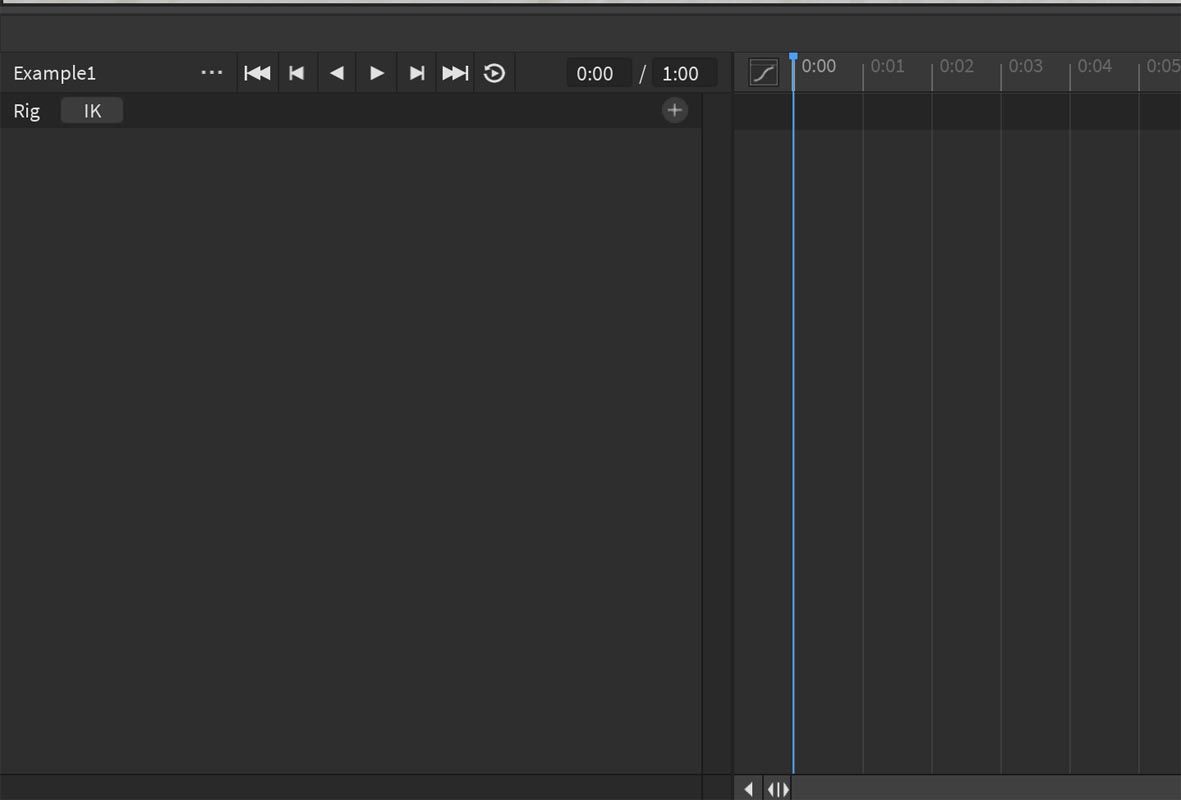This screenshot has height=800, width=1181.
Task: Jump to 0:01 on timeline ruler
Action: [x=887, y=66]
